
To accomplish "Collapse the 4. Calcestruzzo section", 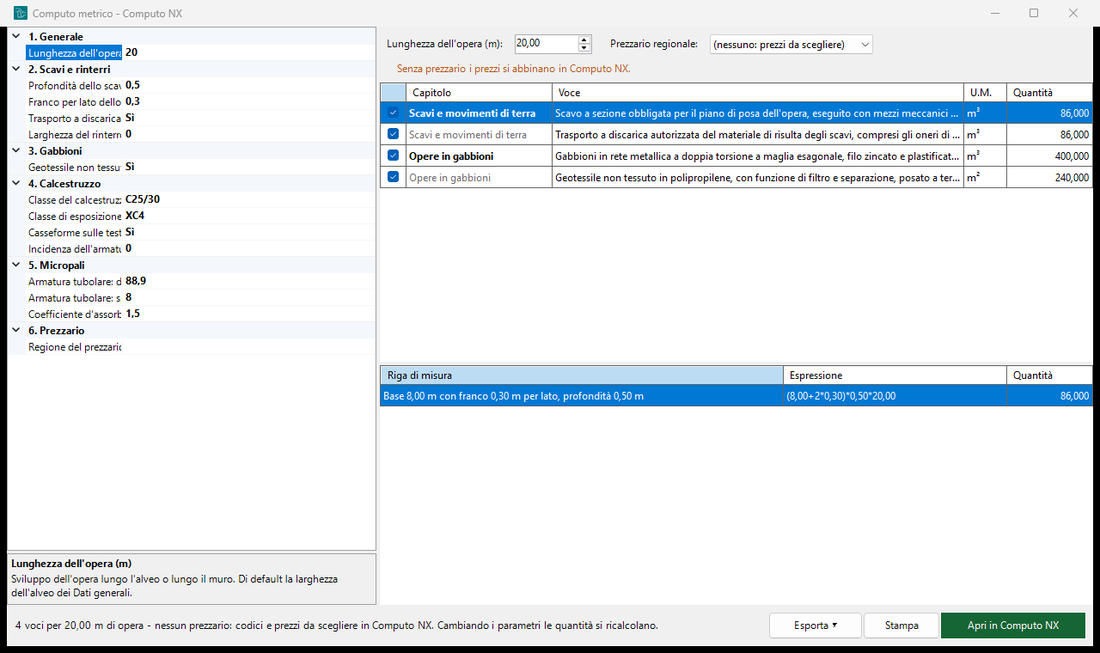I will click(16, 183).
